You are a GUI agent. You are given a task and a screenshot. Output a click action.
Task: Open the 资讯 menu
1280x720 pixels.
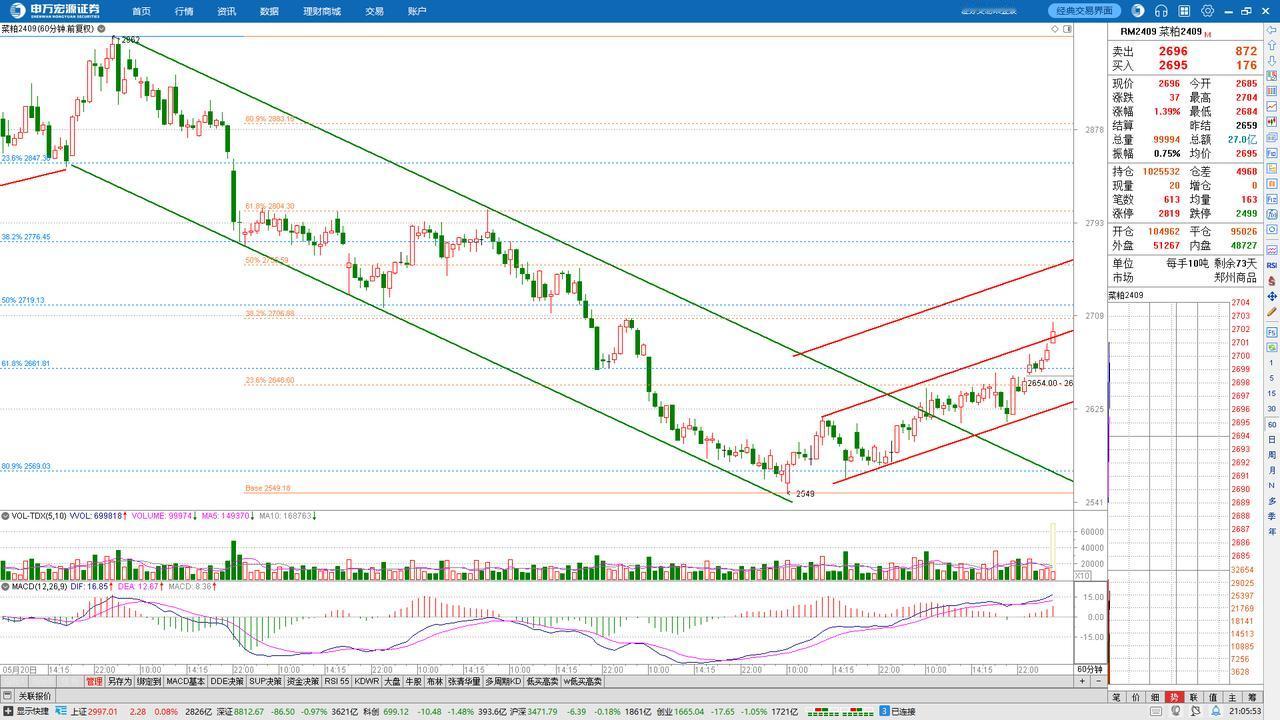(x=226, y=11)
